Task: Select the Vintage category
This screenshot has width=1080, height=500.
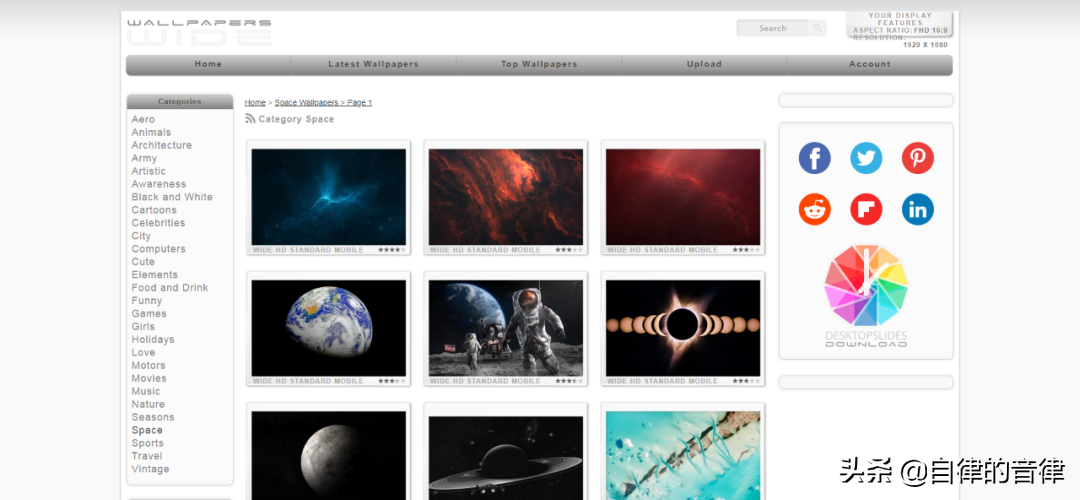Action: [x=151, y=469]
